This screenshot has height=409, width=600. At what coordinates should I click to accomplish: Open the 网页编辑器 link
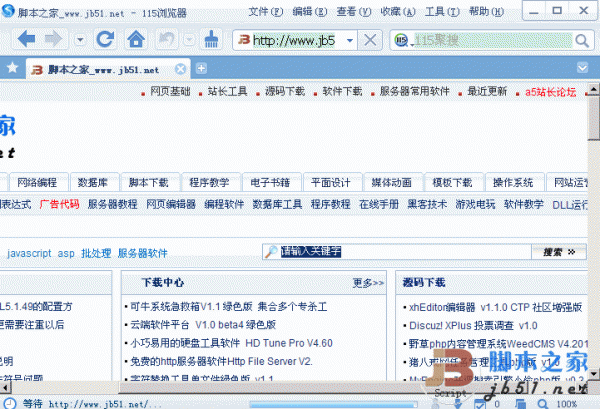(171, 204)
